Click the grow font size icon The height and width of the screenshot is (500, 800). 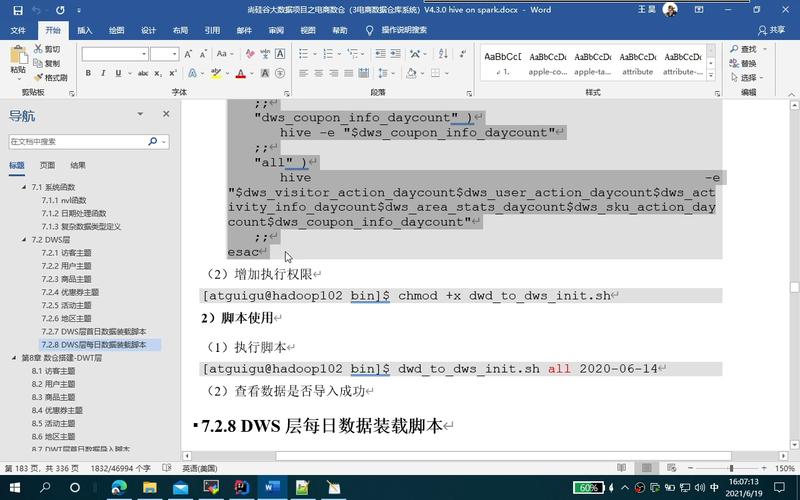click(x=188, y=54)
